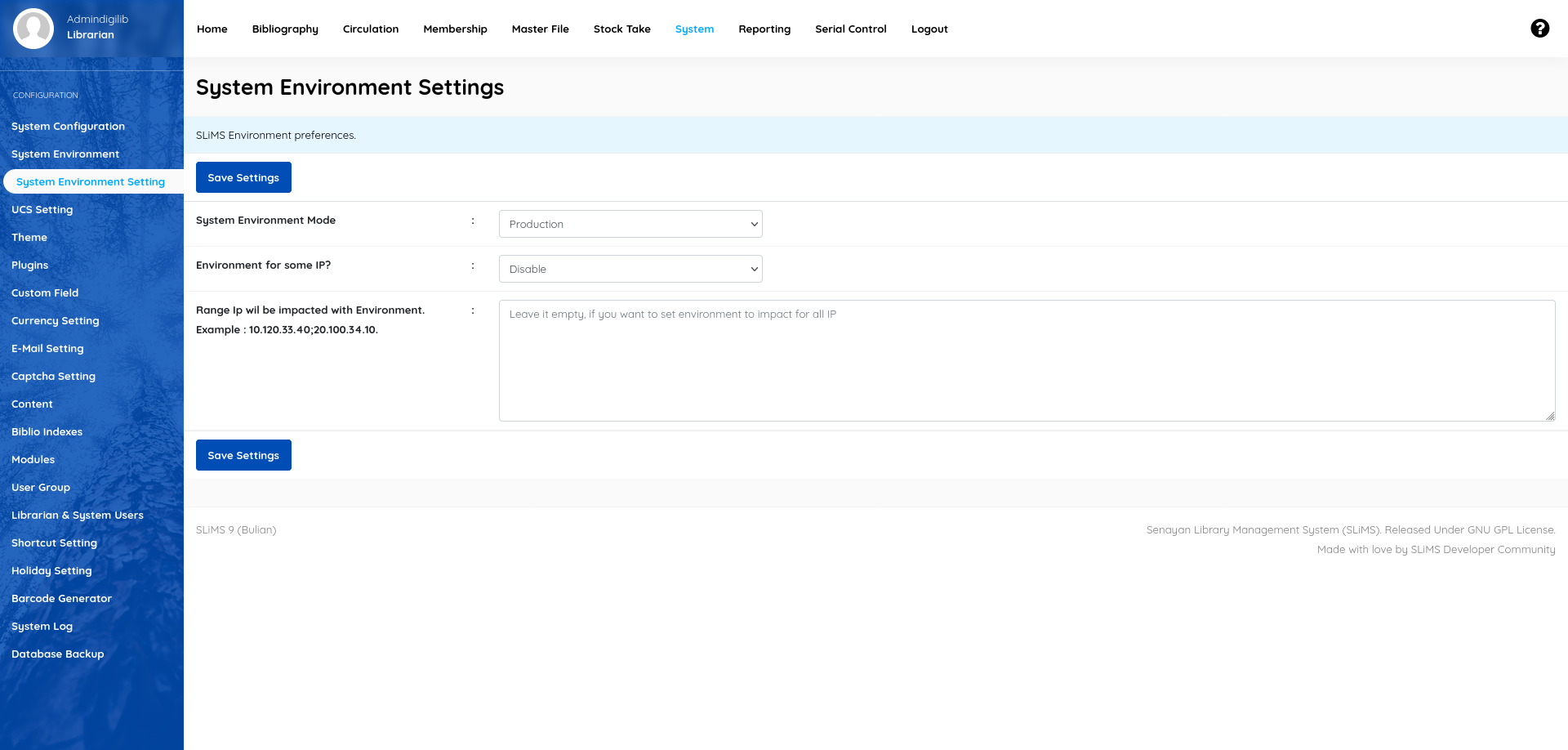
Task: Log out using the Logout menu item
Action: tap(929, 29)
